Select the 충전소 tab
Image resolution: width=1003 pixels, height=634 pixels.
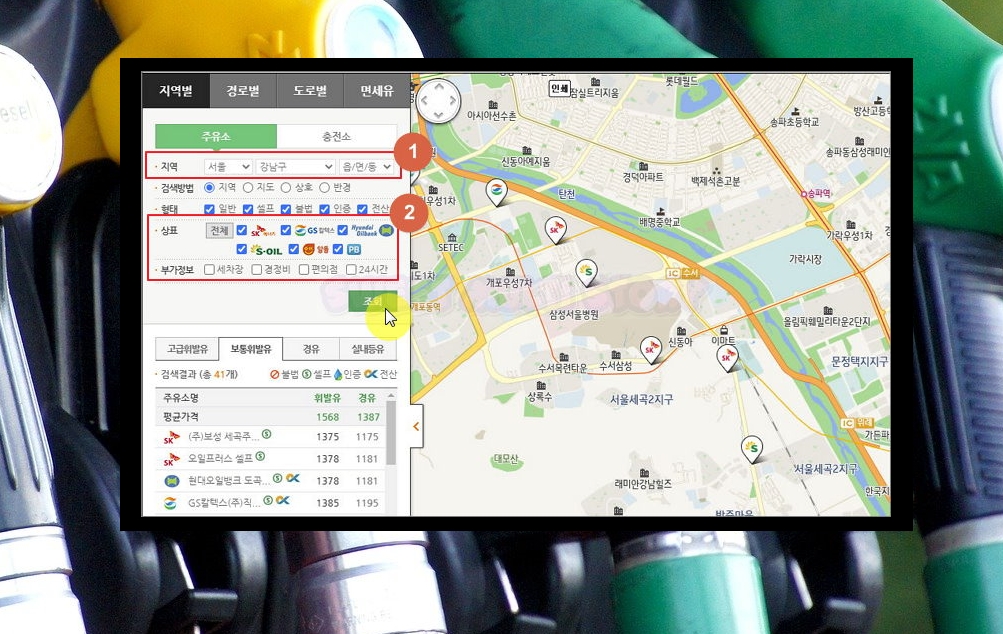point(336,136)
